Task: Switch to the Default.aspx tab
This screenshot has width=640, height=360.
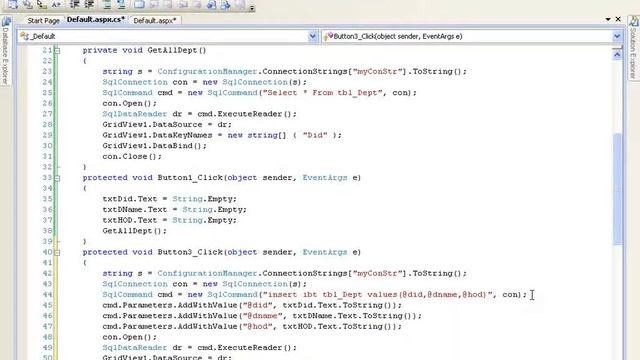Action: pyautogui.click(x=155, y=20)
